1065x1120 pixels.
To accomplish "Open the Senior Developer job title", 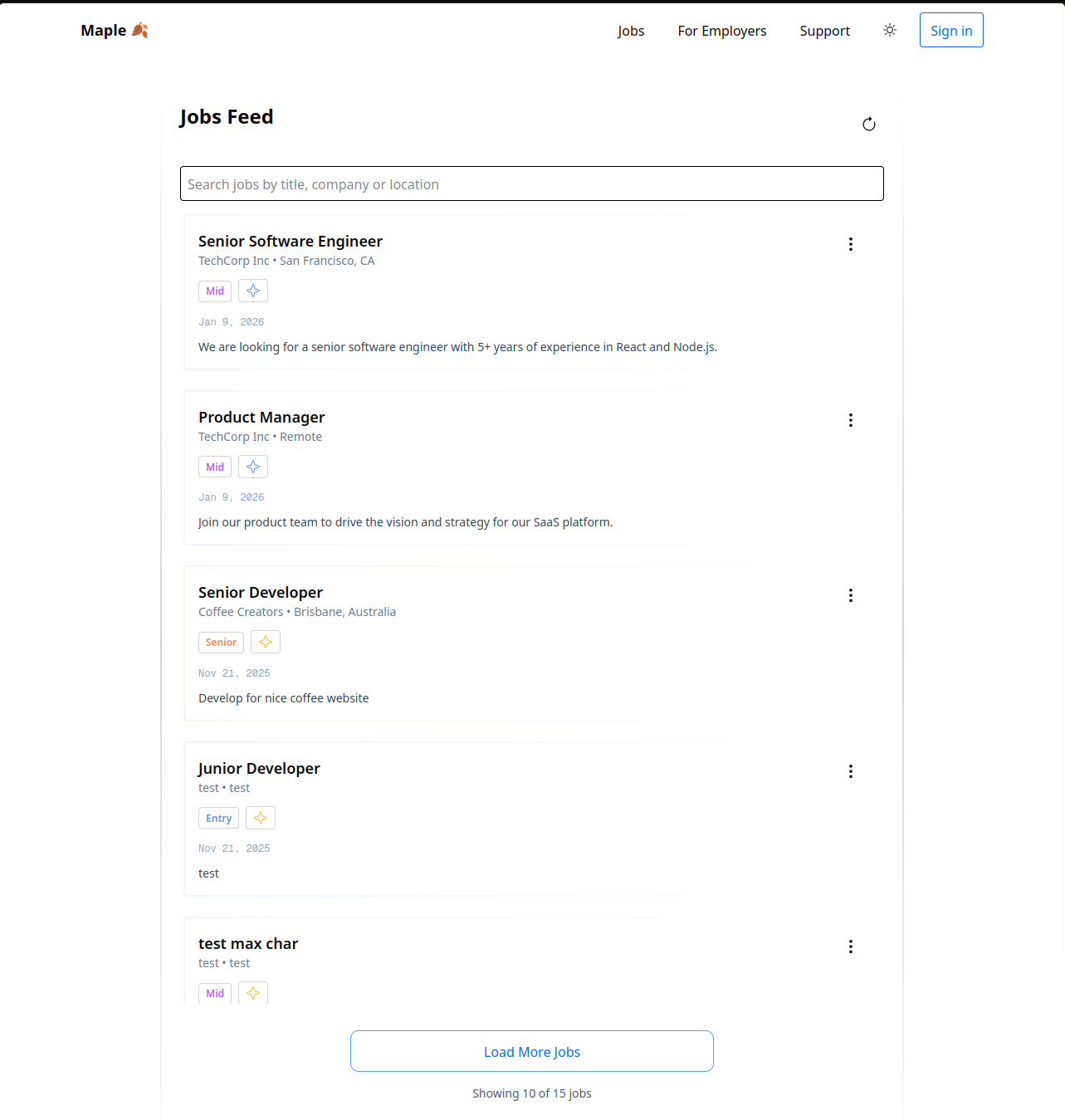I will tap(261, 593).
